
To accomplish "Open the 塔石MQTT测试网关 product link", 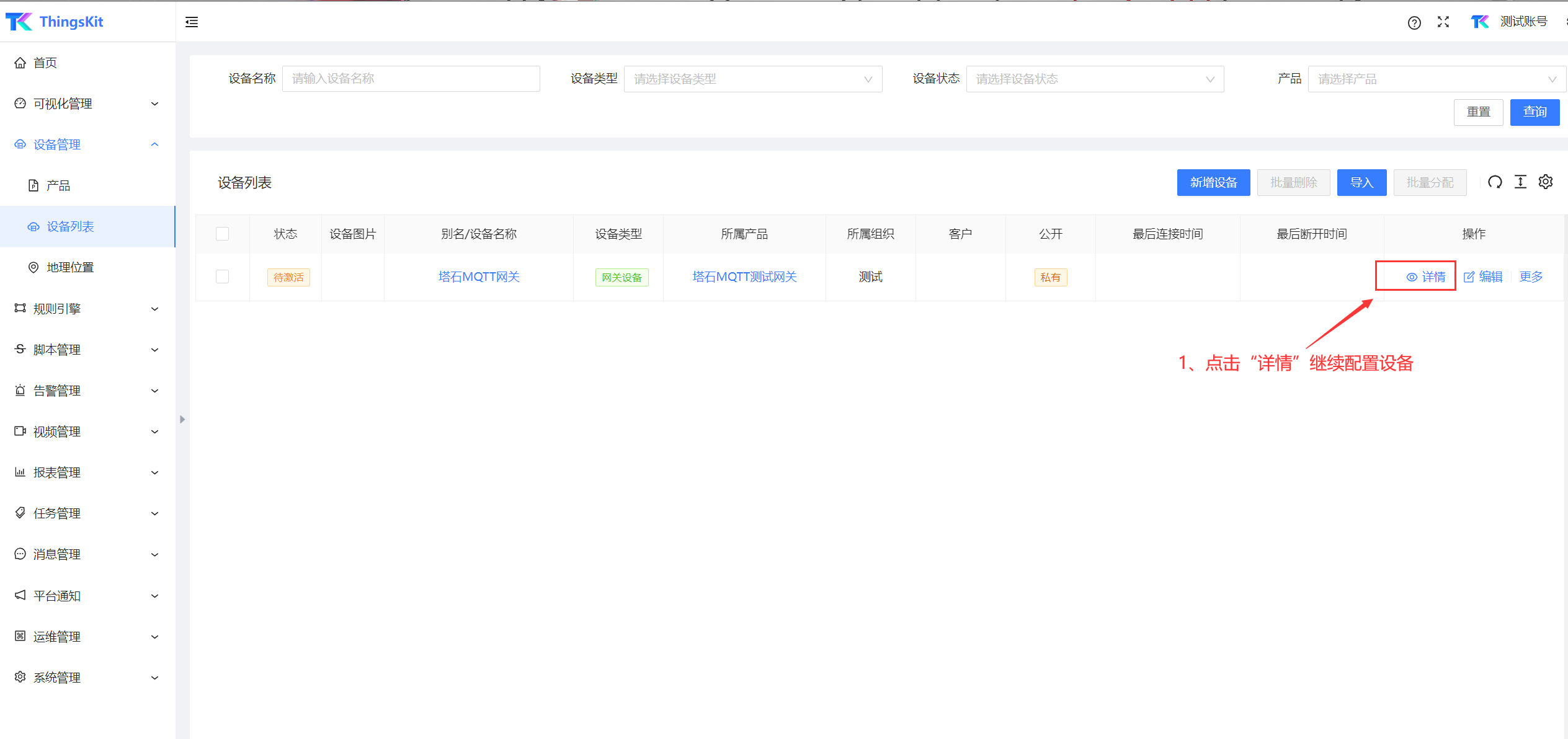I will pyautogui.click(x=744, y=277).
